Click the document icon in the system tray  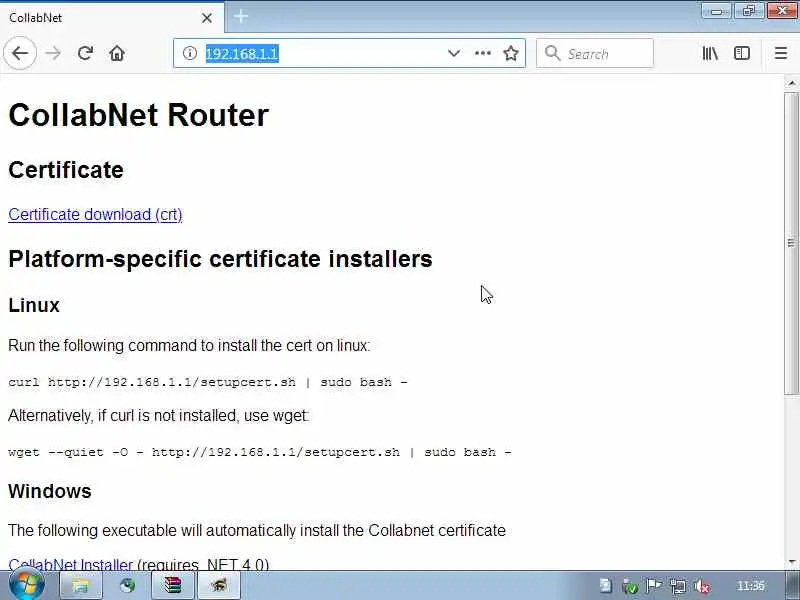pos(606,586)
